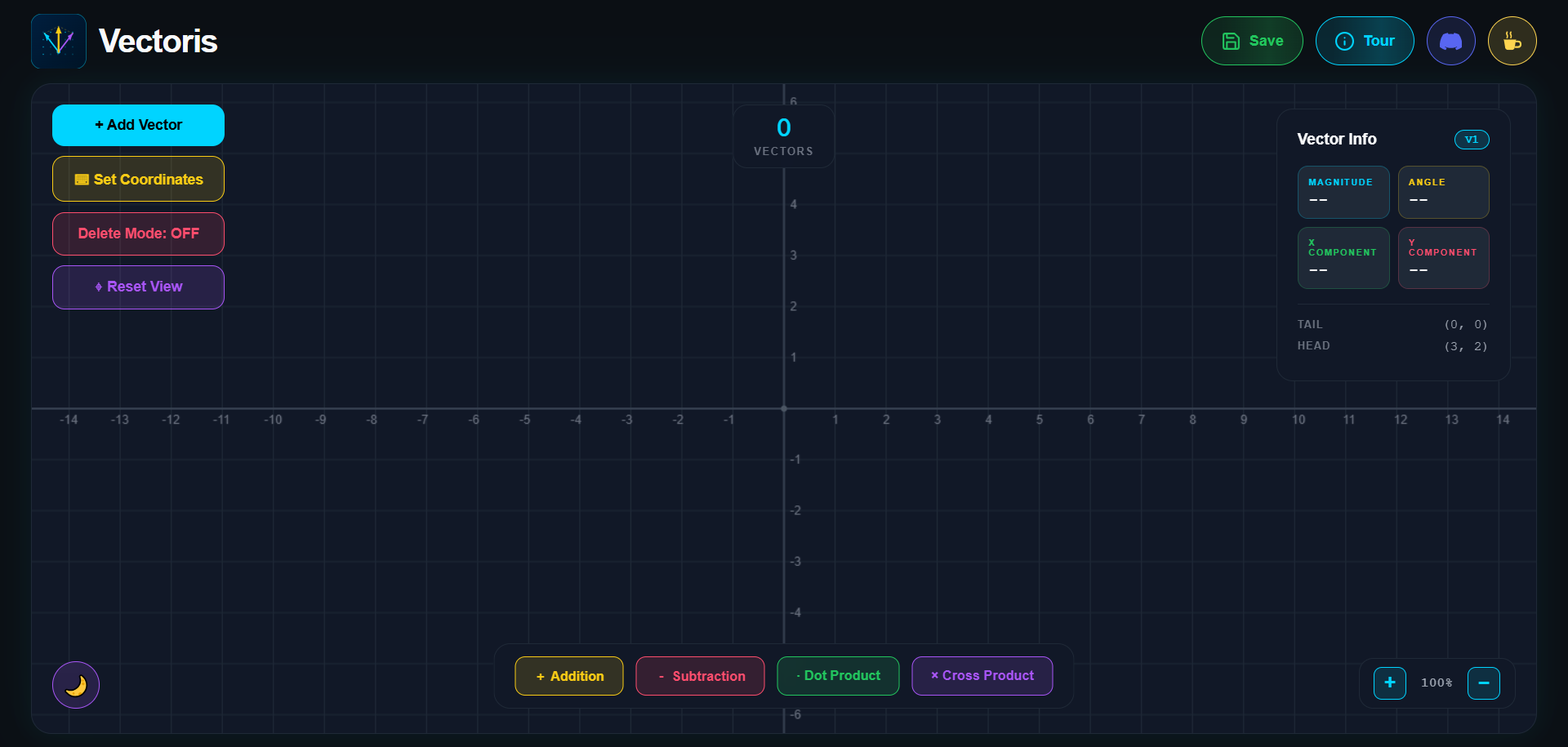Viewport: 1568px width, 747px height.
Task: Click x-axis label 5
Action: (1040, 420)
